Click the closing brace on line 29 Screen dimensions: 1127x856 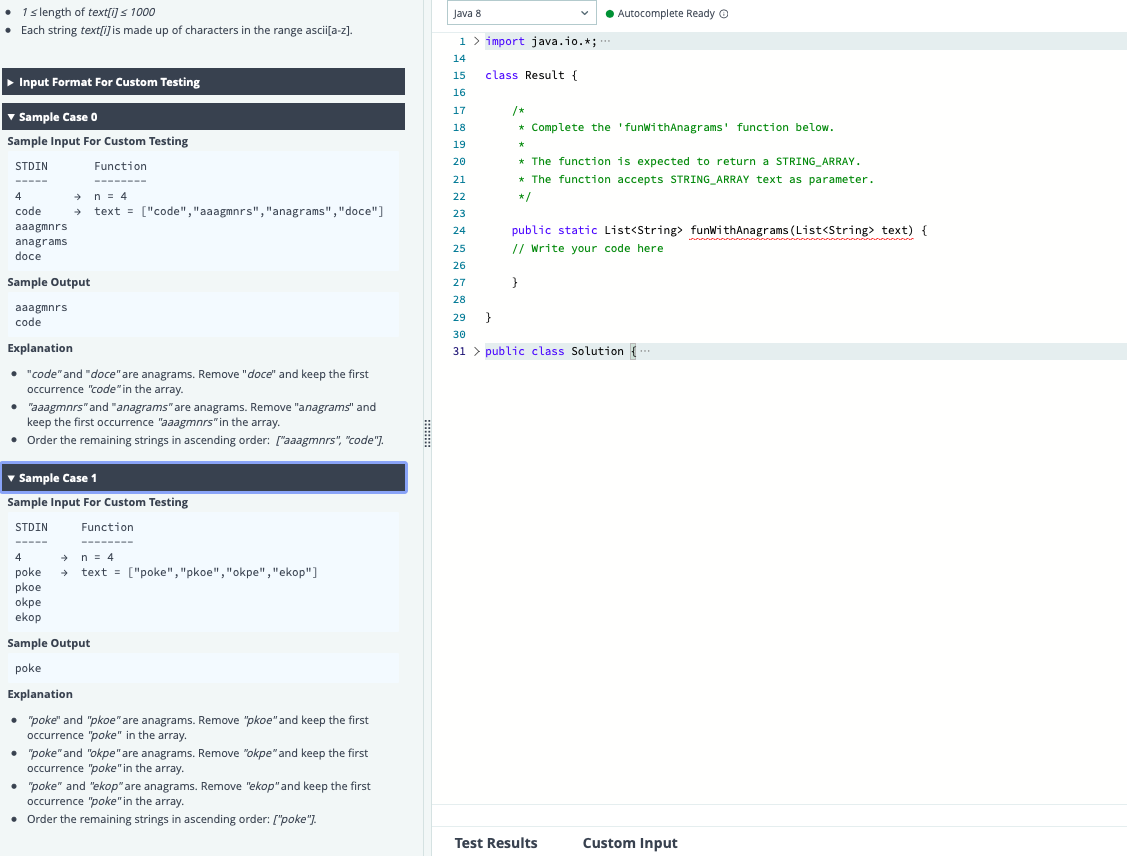click(488, 317)
